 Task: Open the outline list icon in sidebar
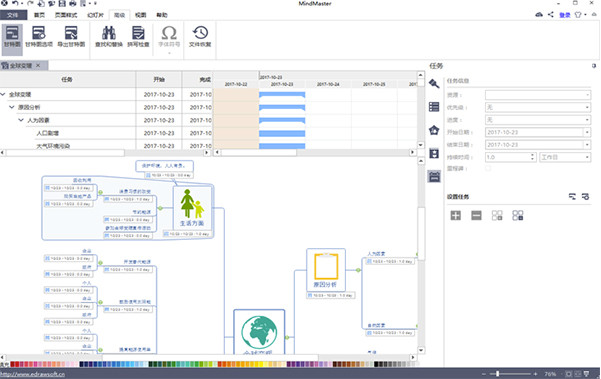pyautogui.click(x=434, y=107)
